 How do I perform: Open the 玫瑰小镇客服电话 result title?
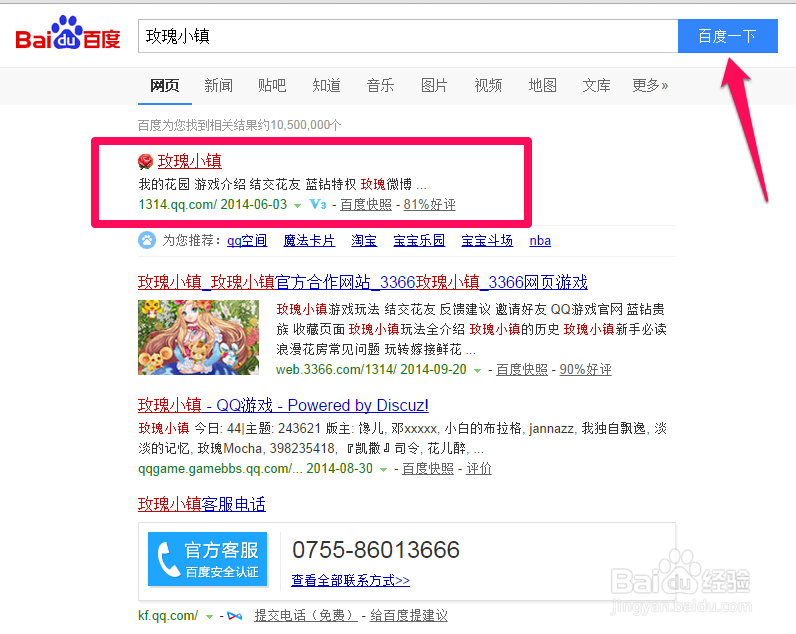(x=202, y=504)
